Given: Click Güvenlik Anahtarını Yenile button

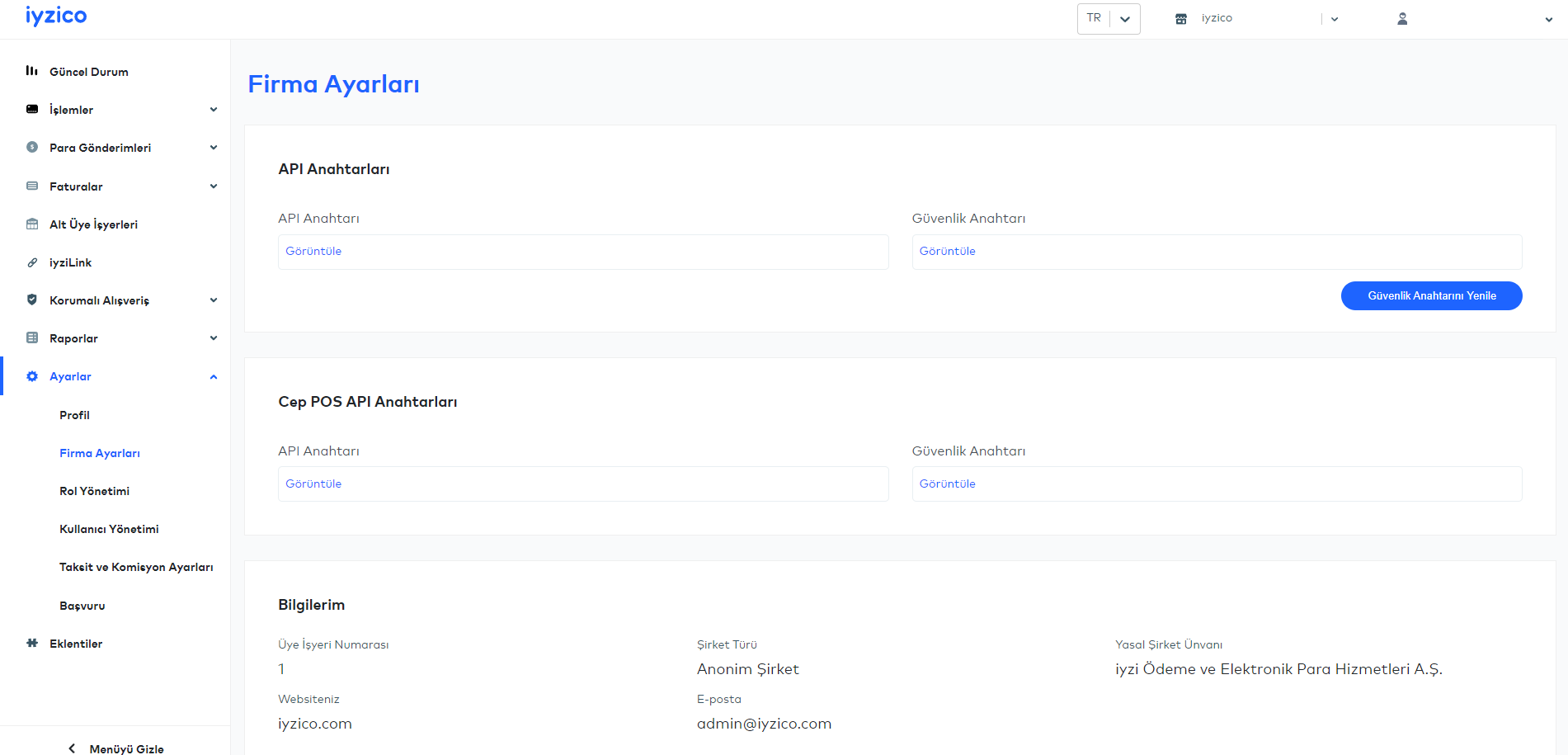Looking at the screenshot, I should pos(1431,295).
